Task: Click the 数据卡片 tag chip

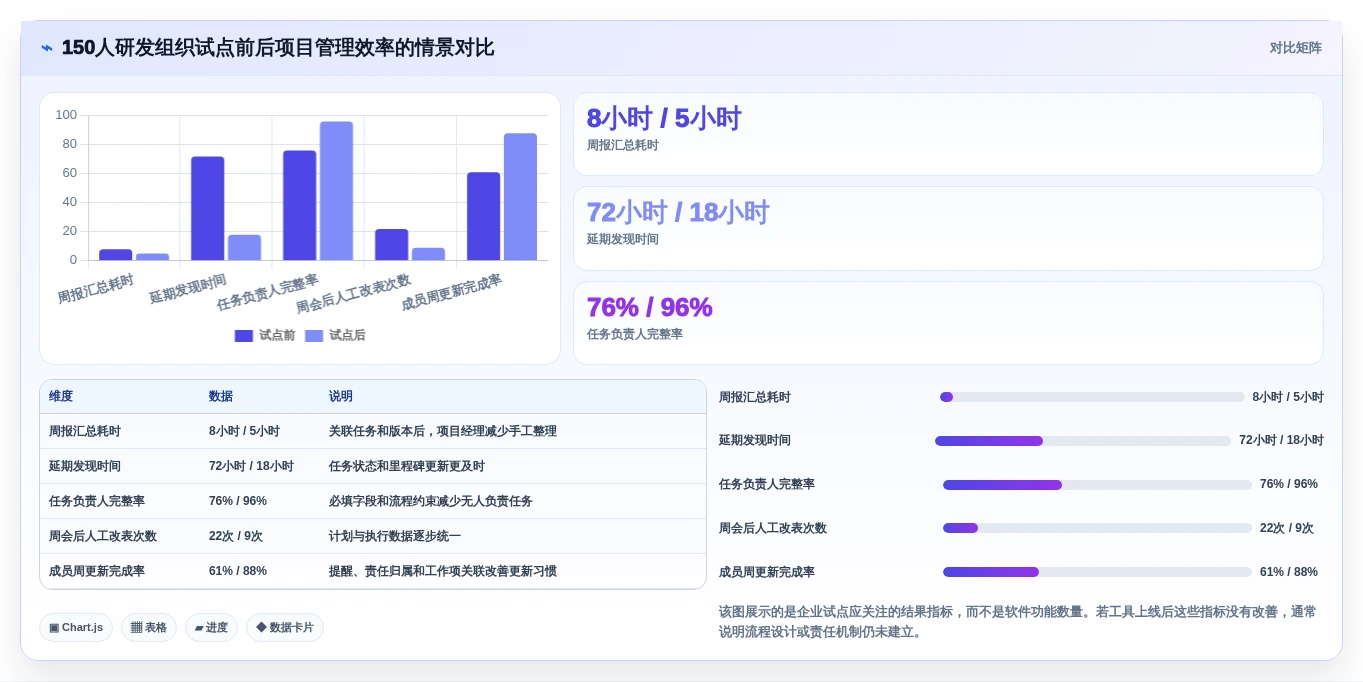Action: click(x=285, y=627)
